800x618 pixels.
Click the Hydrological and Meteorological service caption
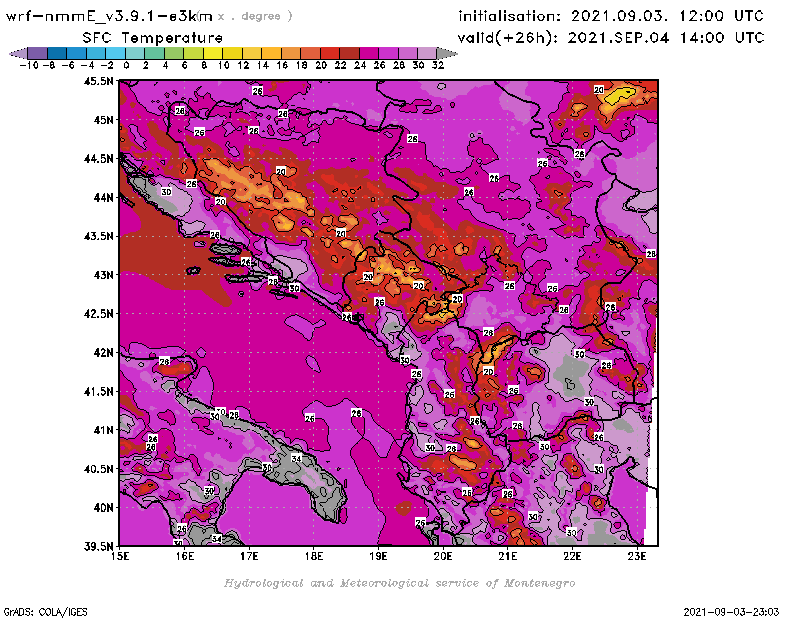tap(399, 583)
